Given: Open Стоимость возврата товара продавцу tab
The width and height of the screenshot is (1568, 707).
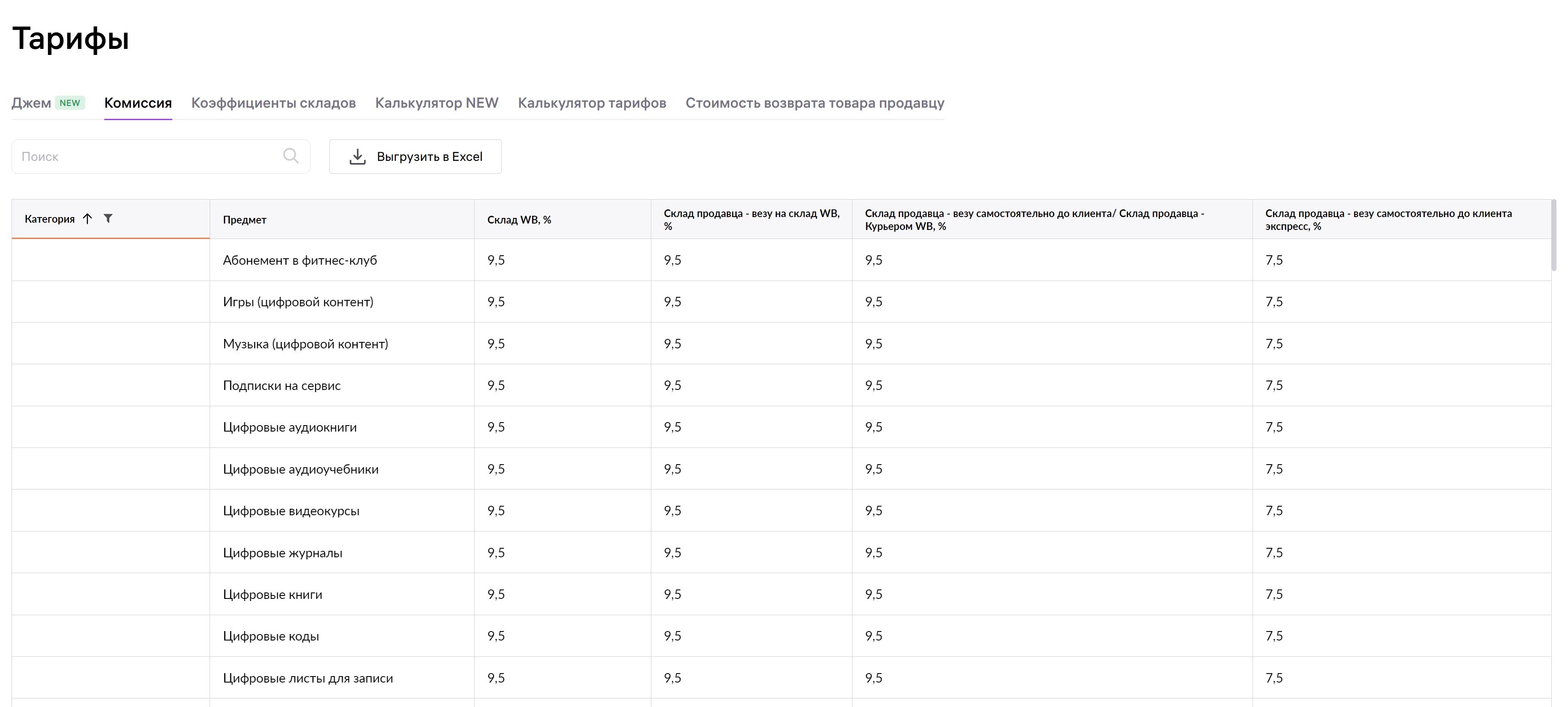Looking at the screenshot, I should point(814,103).
